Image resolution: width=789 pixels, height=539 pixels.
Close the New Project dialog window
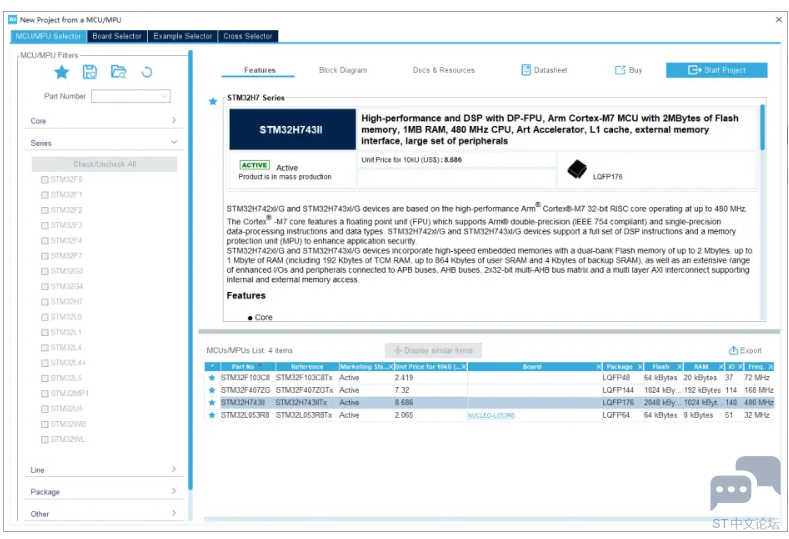(778, 20)
